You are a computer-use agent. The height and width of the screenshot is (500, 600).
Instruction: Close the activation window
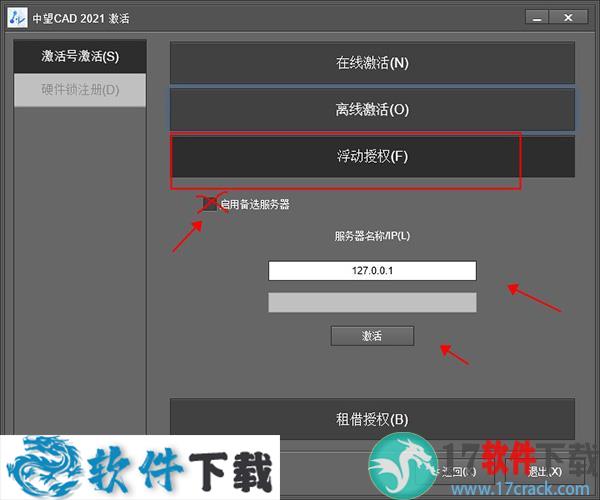tap(568, 18)
